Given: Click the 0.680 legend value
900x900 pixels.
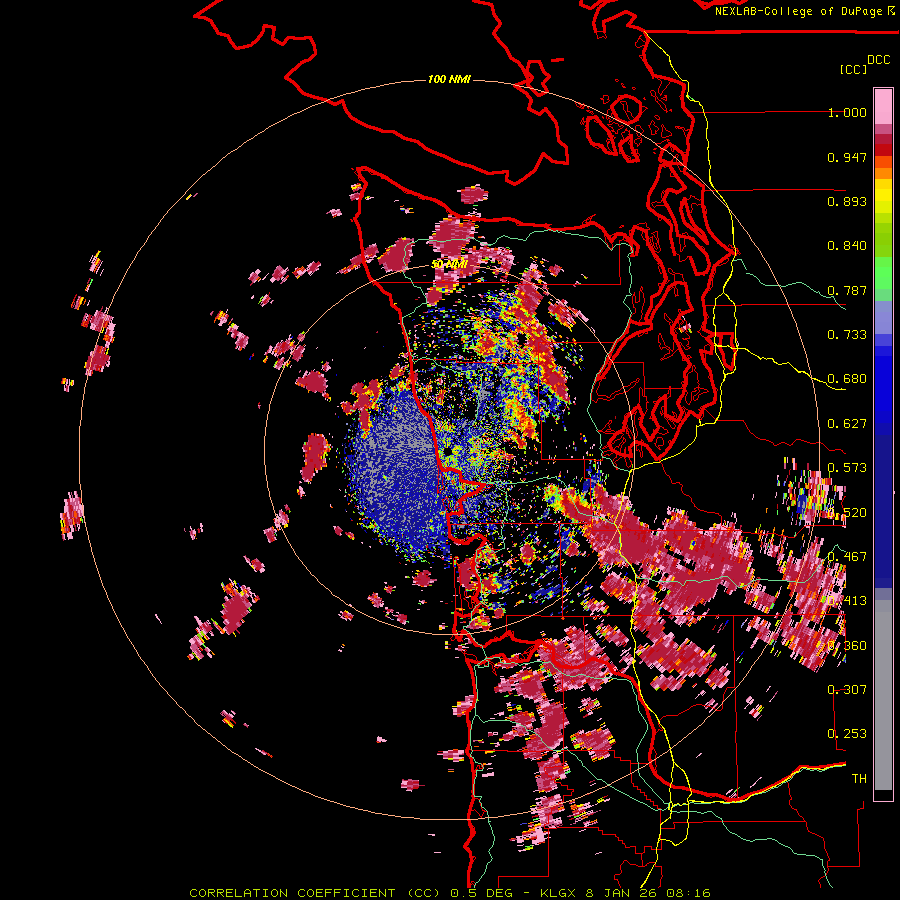Looking at the screenshot, I should coord(847,379).
